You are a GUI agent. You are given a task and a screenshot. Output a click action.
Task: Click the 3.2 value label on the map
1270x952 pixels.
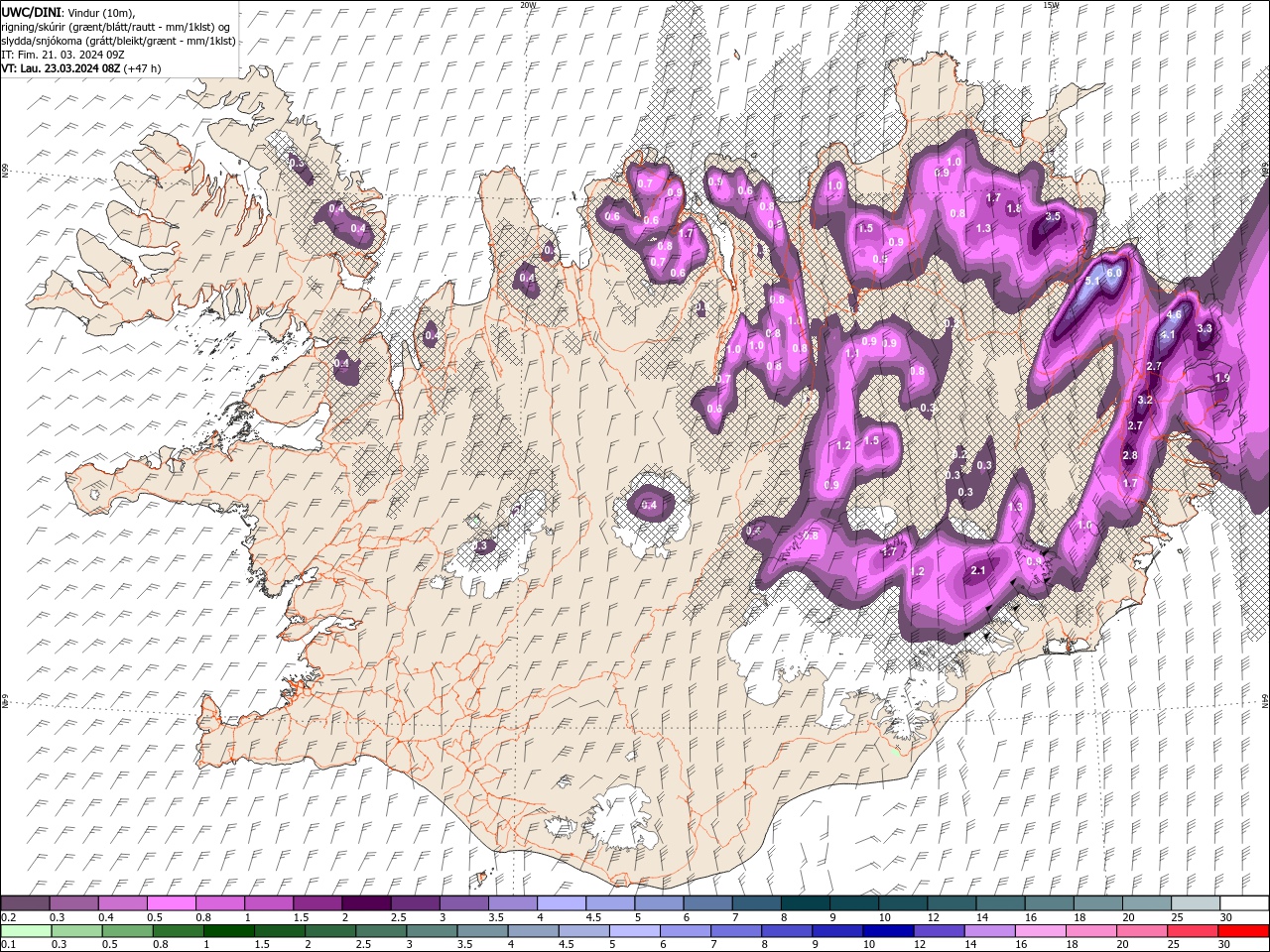[1145, 401]
